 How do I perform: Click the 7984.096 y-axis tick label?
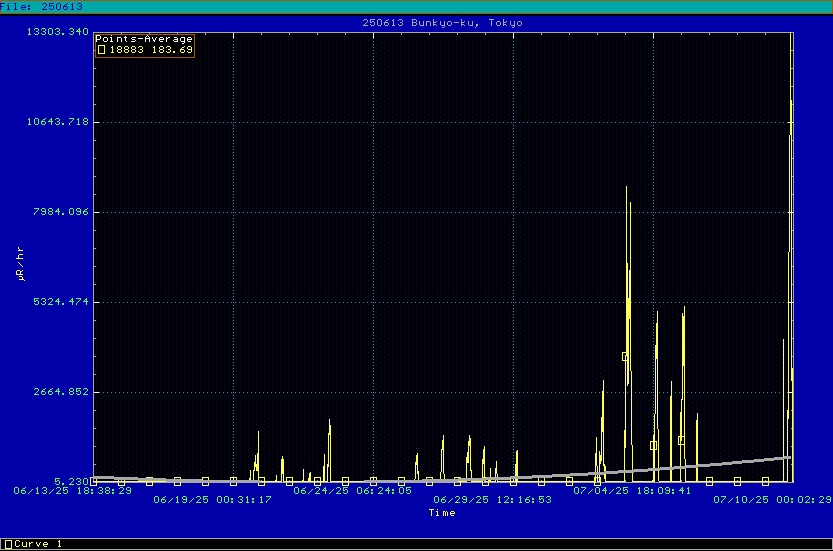[x=60, y=212]
